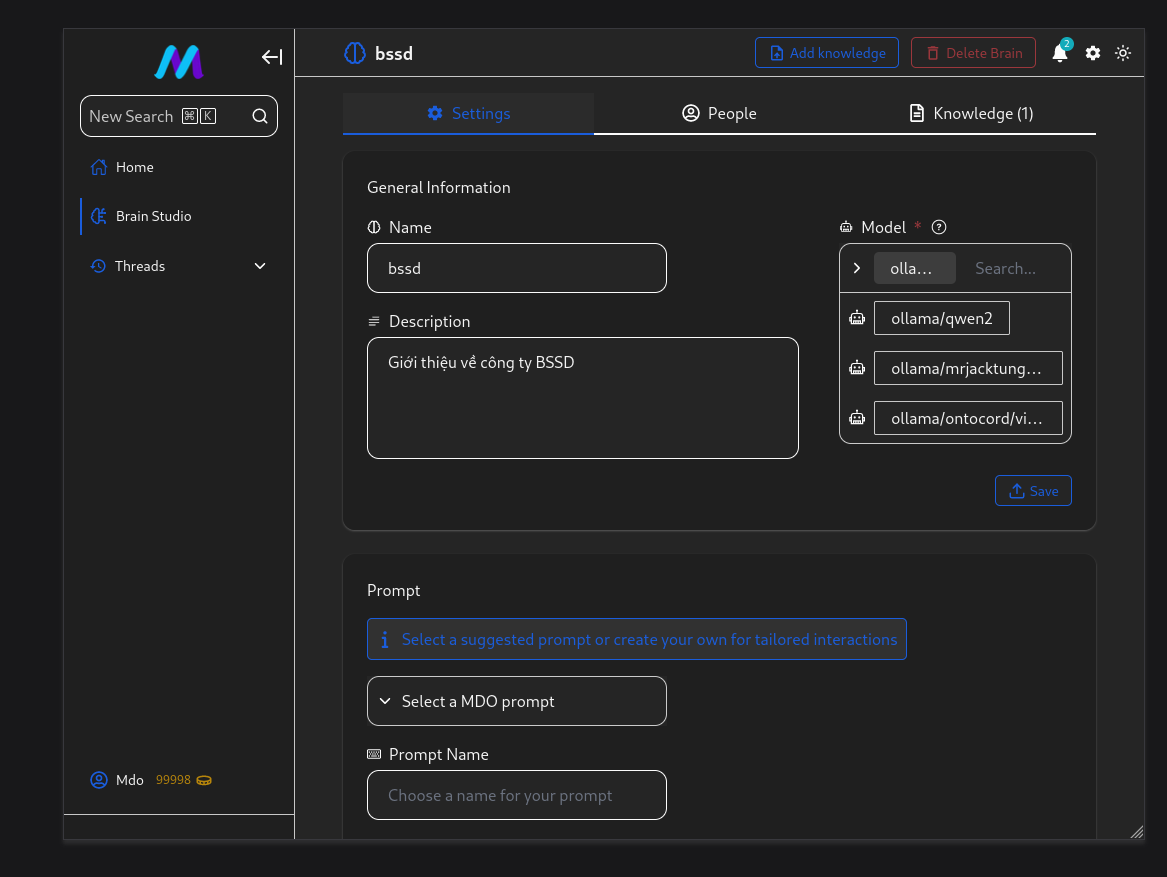Open the Knowledge (1) tab

(971, 113)
